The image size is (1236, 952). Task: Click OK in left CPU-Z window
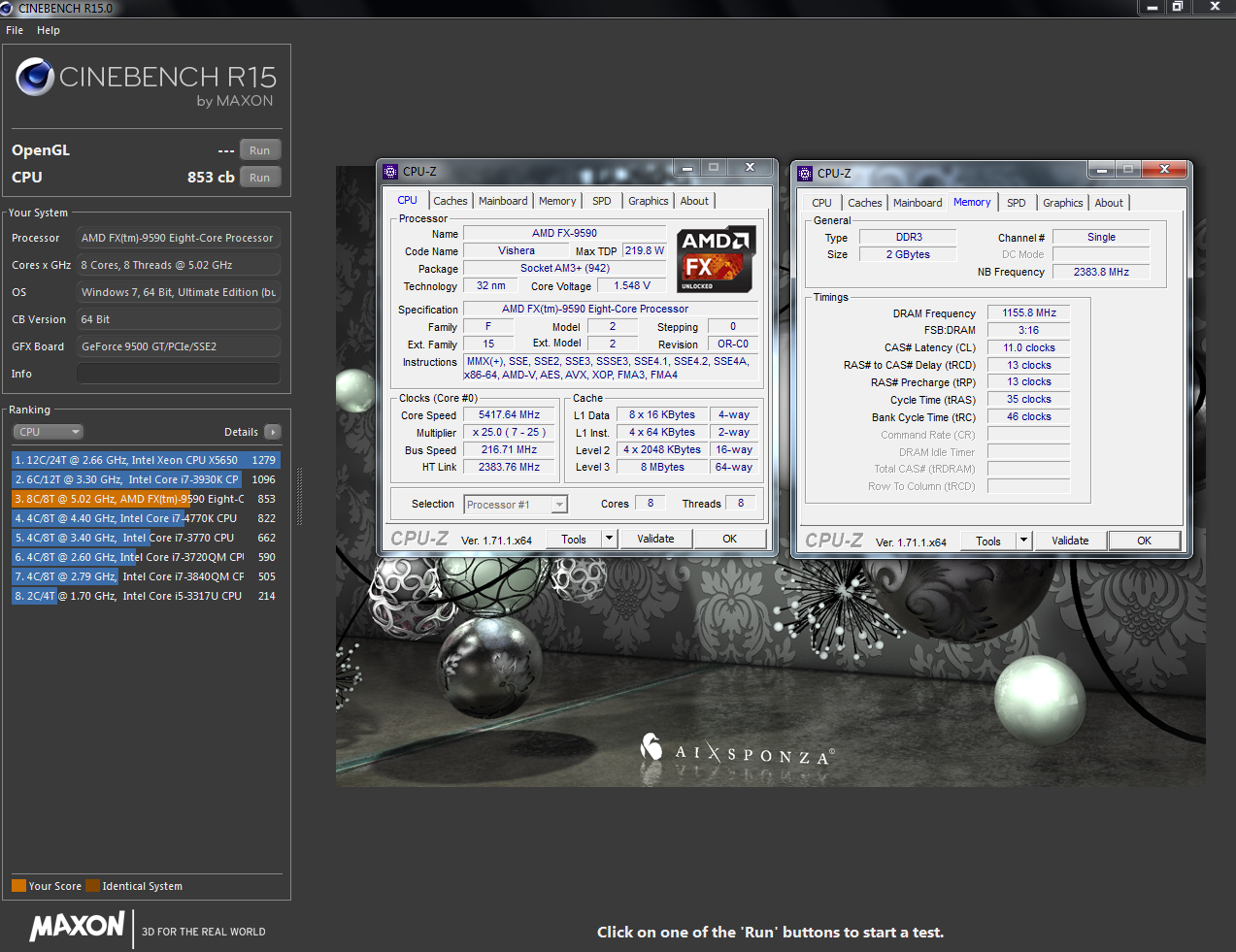pyautogui.click(x=730, y=539)
